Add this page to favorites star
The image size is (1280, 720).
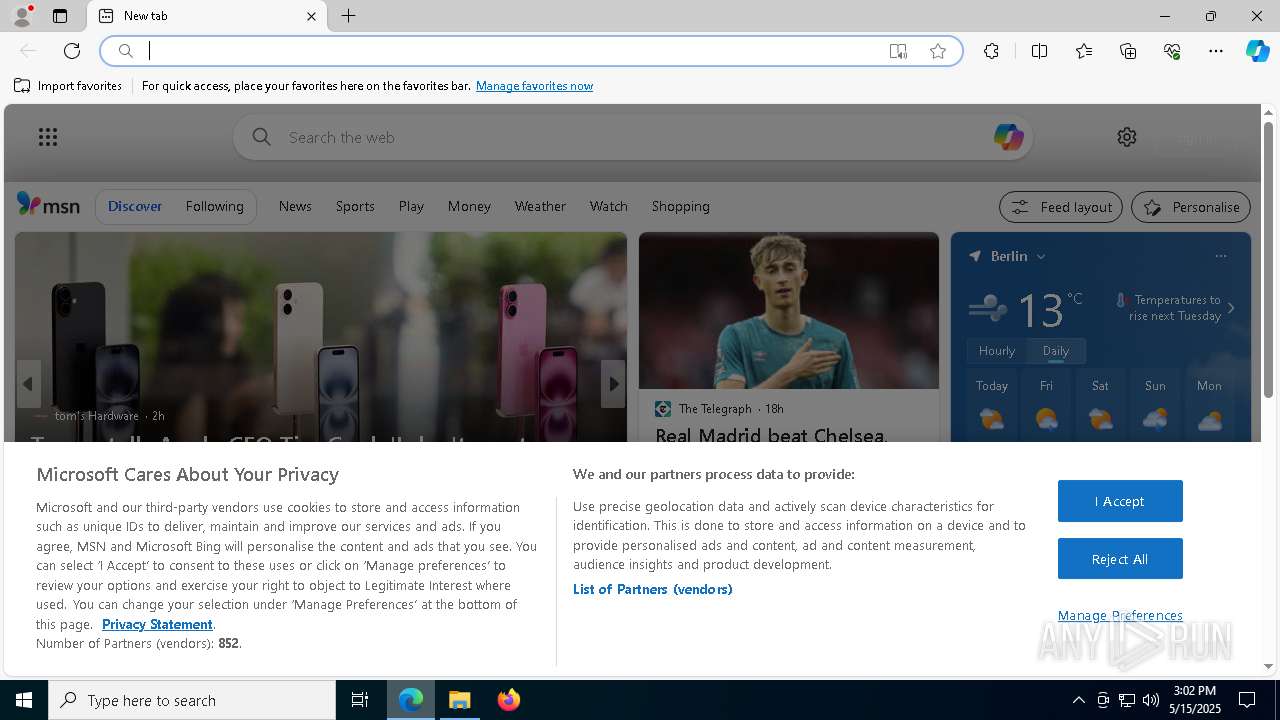click(938, 51)
